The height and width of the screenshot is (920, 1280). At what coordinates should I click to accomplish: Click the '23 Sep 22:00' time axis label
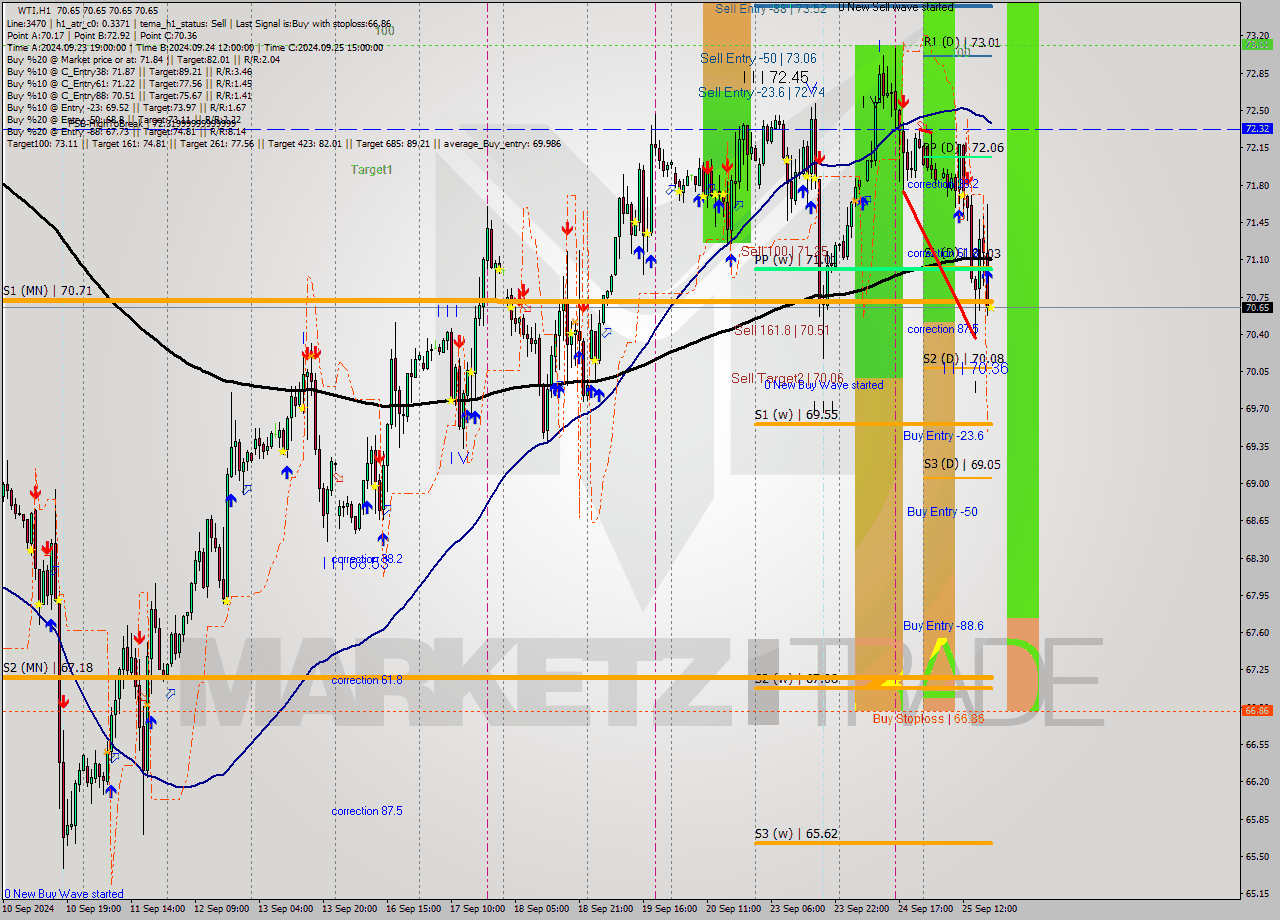click(864, 909)
